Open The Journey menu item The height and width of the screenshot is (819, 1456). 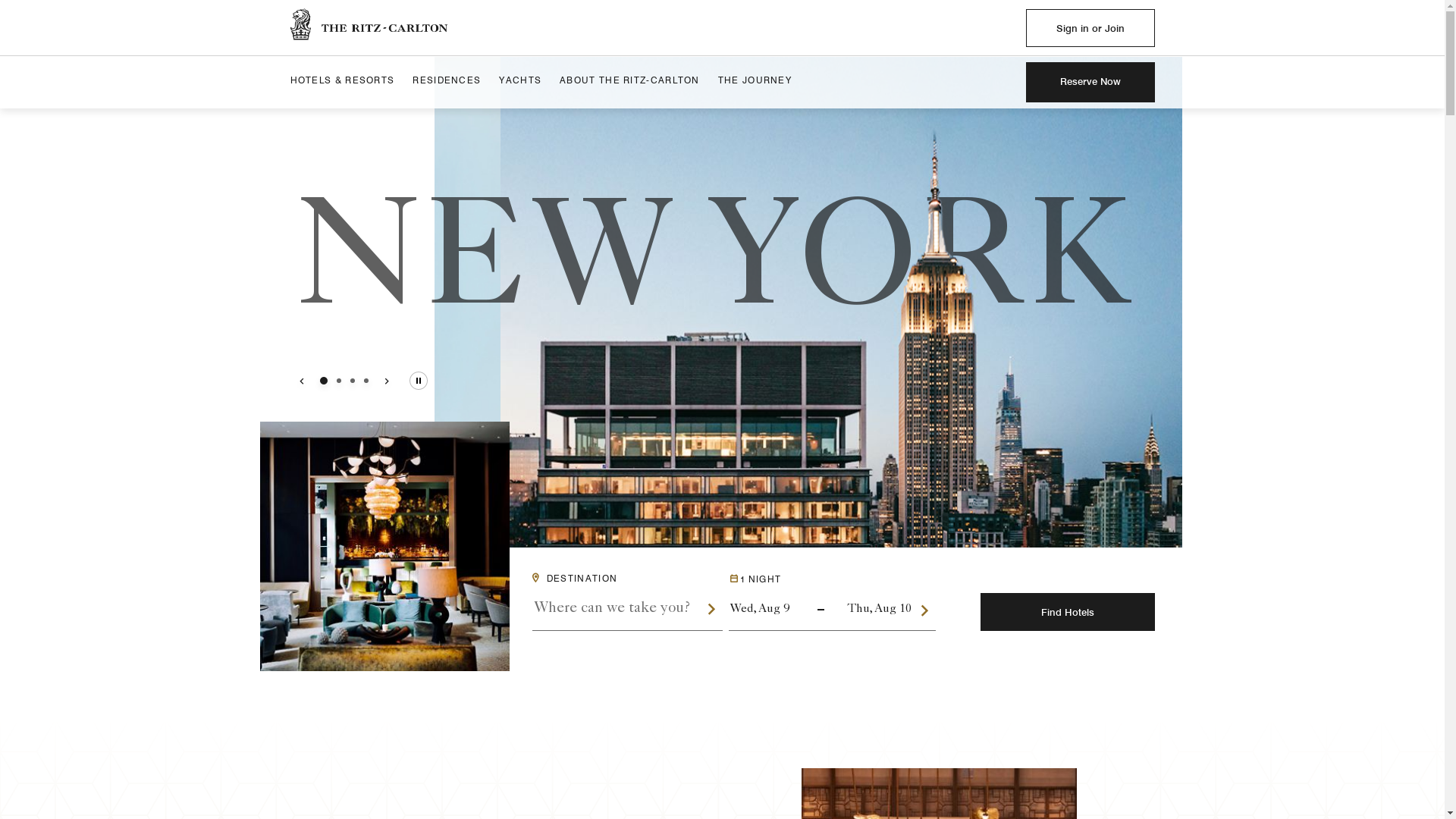click(755, 81)
